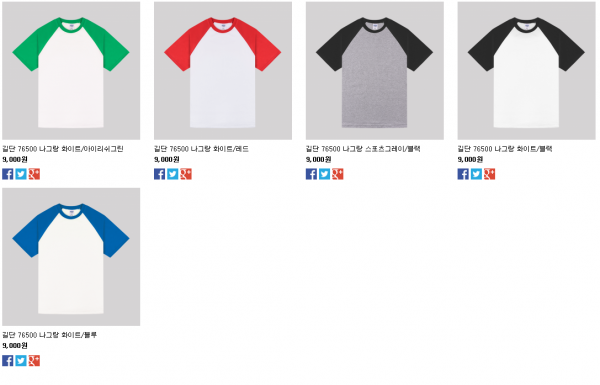Share the gray body black sleeve shirt on Twitter
This screenshot has height=385, width=600.
[x=324, y=174]
